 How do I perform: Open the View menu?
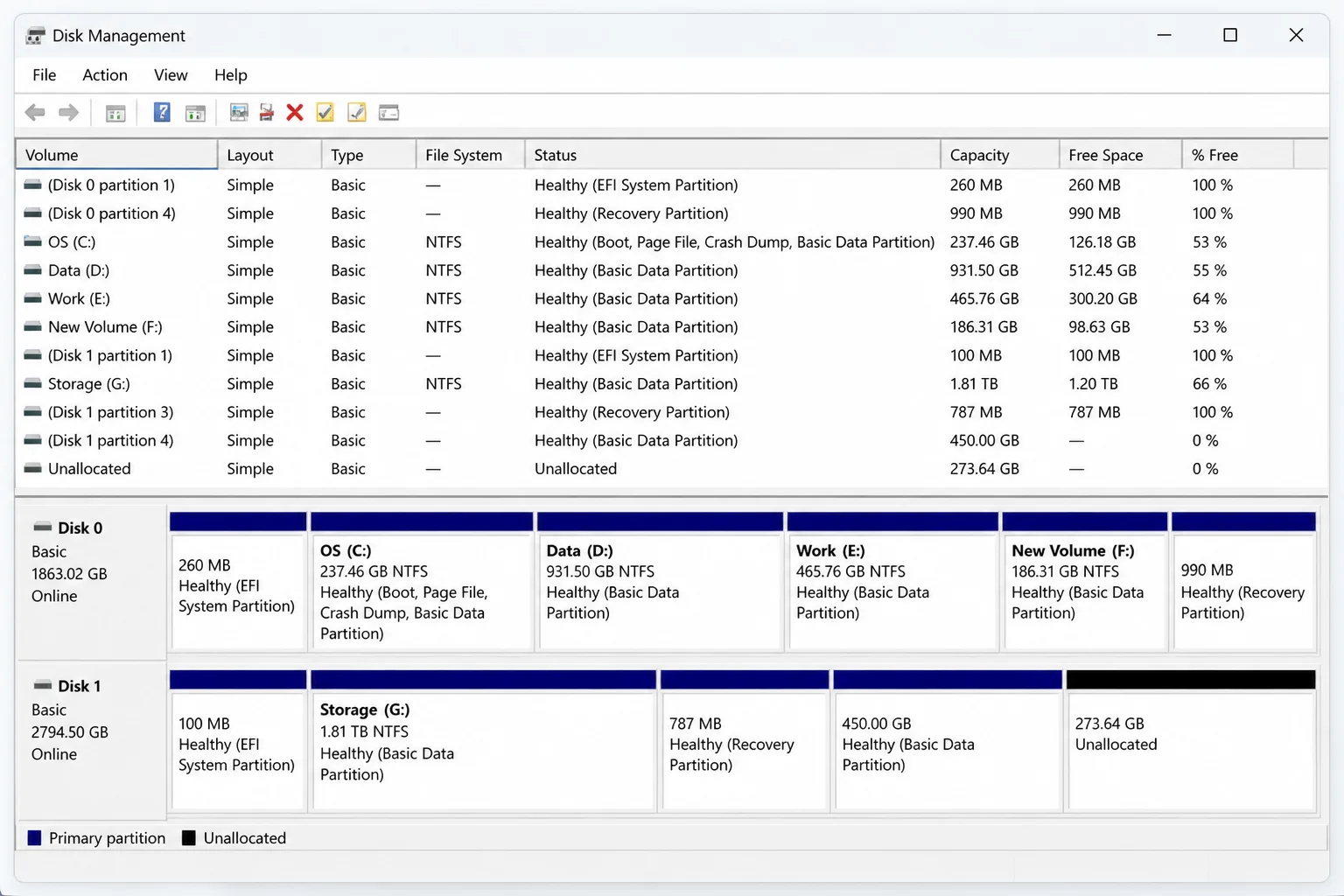(x=171, y=75)
